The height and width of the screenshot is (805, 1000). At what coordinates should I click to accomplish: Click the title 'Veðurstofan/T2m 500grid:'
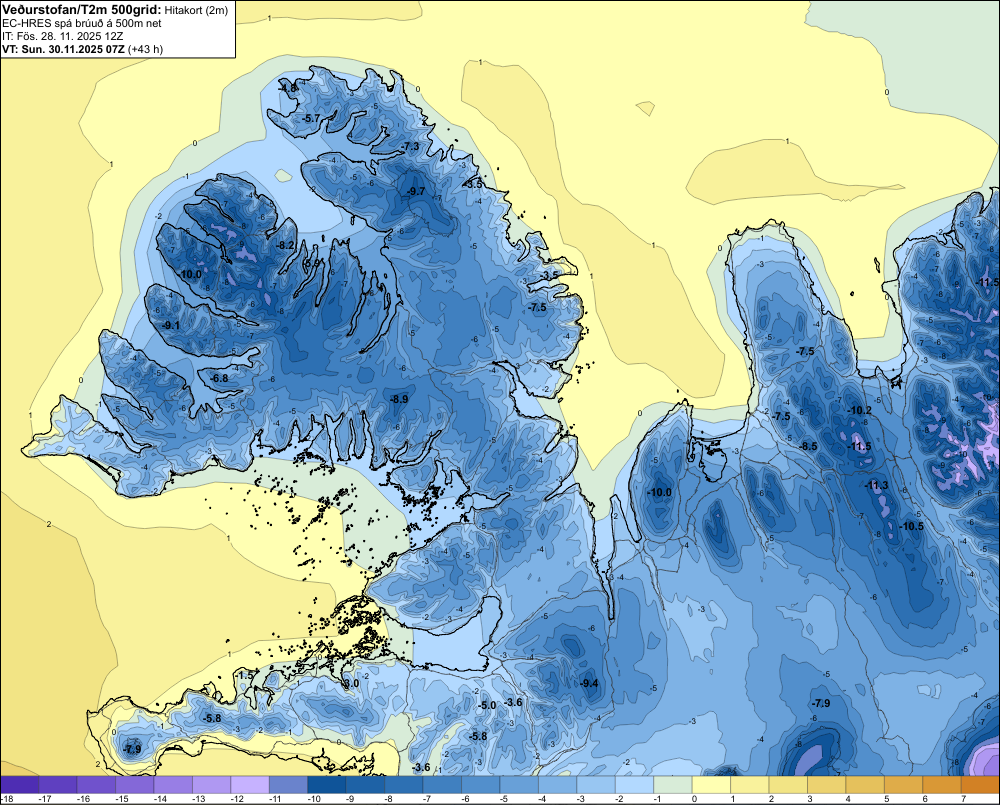(82, 10)
